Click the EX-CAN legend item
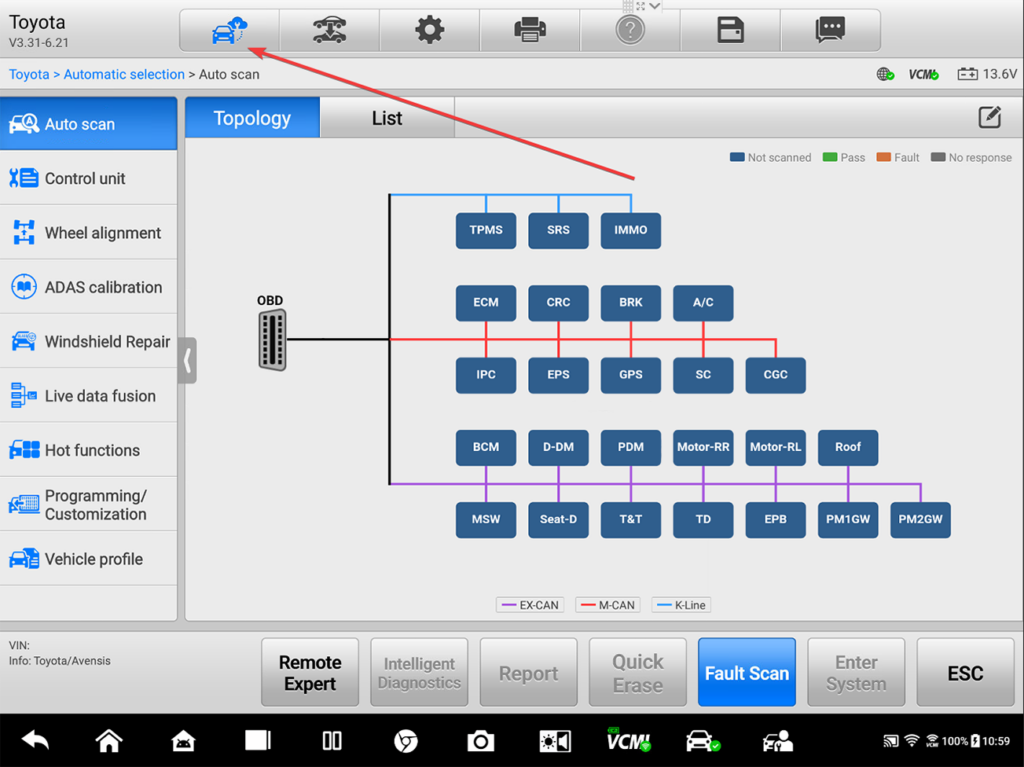Viewport: 1024px width, 767px height. tap(530, 605)
